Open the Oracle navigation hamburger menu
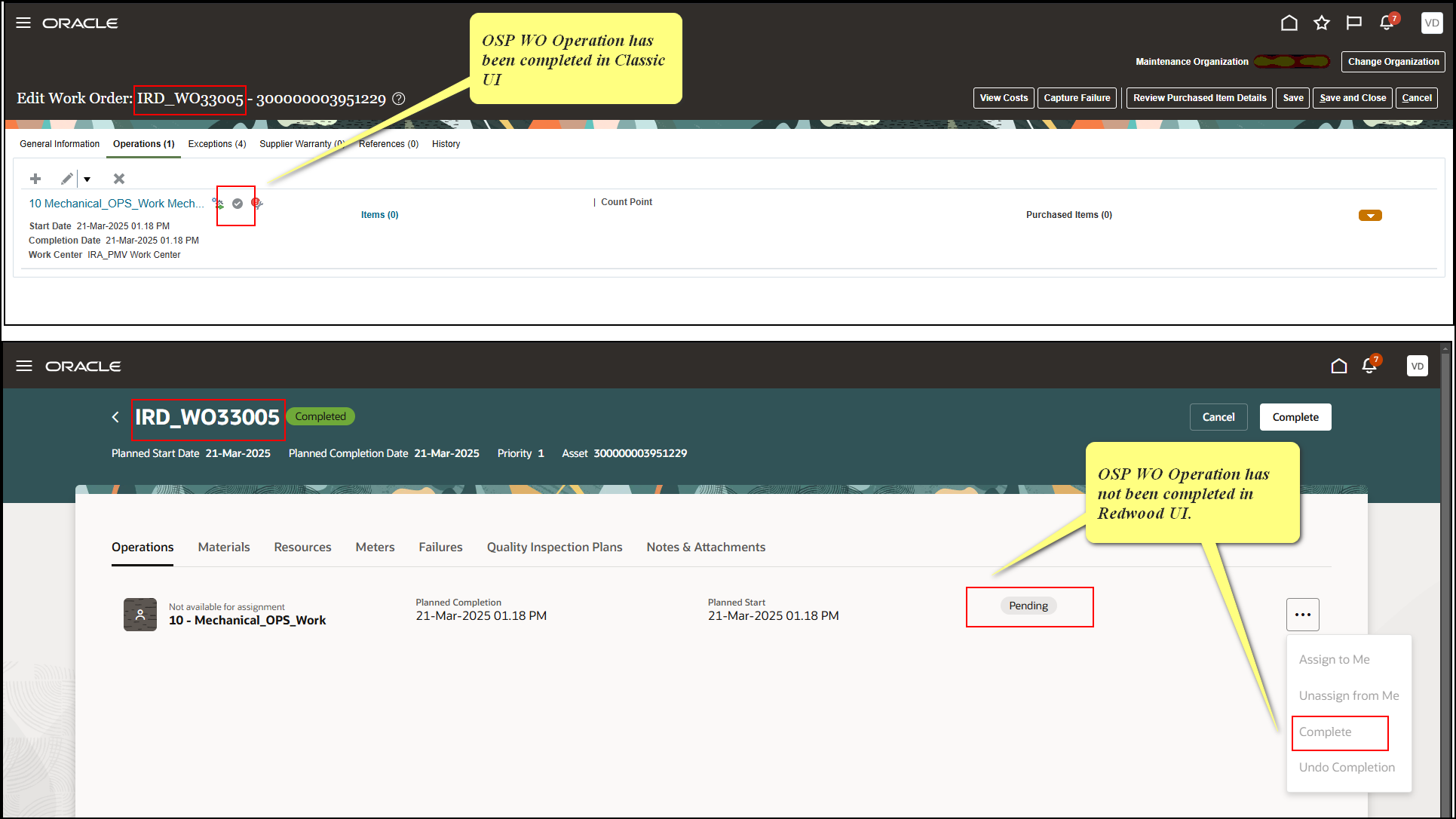This screenshot has height=819, width=1456. tap(23, 23)
